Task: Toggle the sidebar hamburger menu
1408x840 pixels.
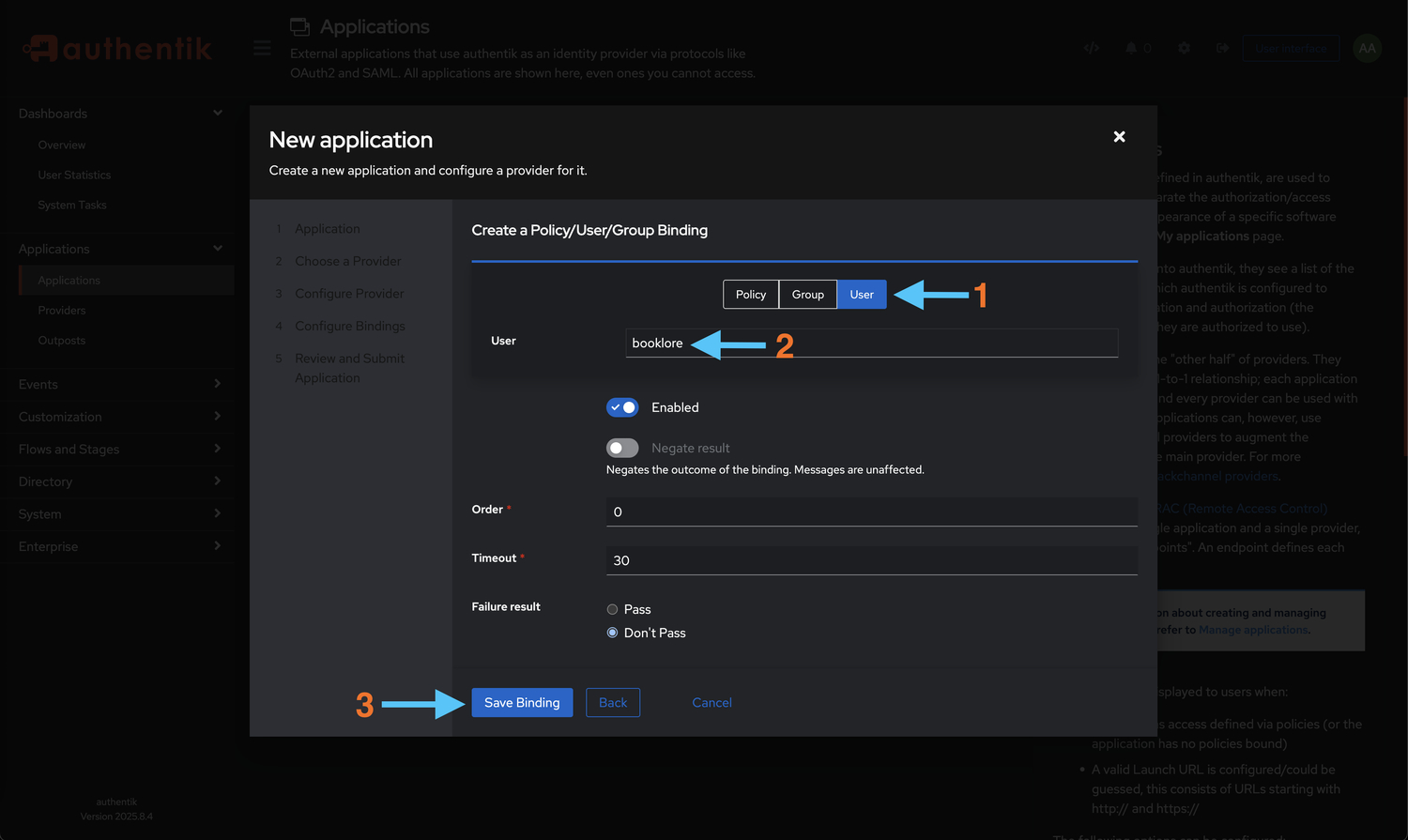Action: tap(261, 47)
